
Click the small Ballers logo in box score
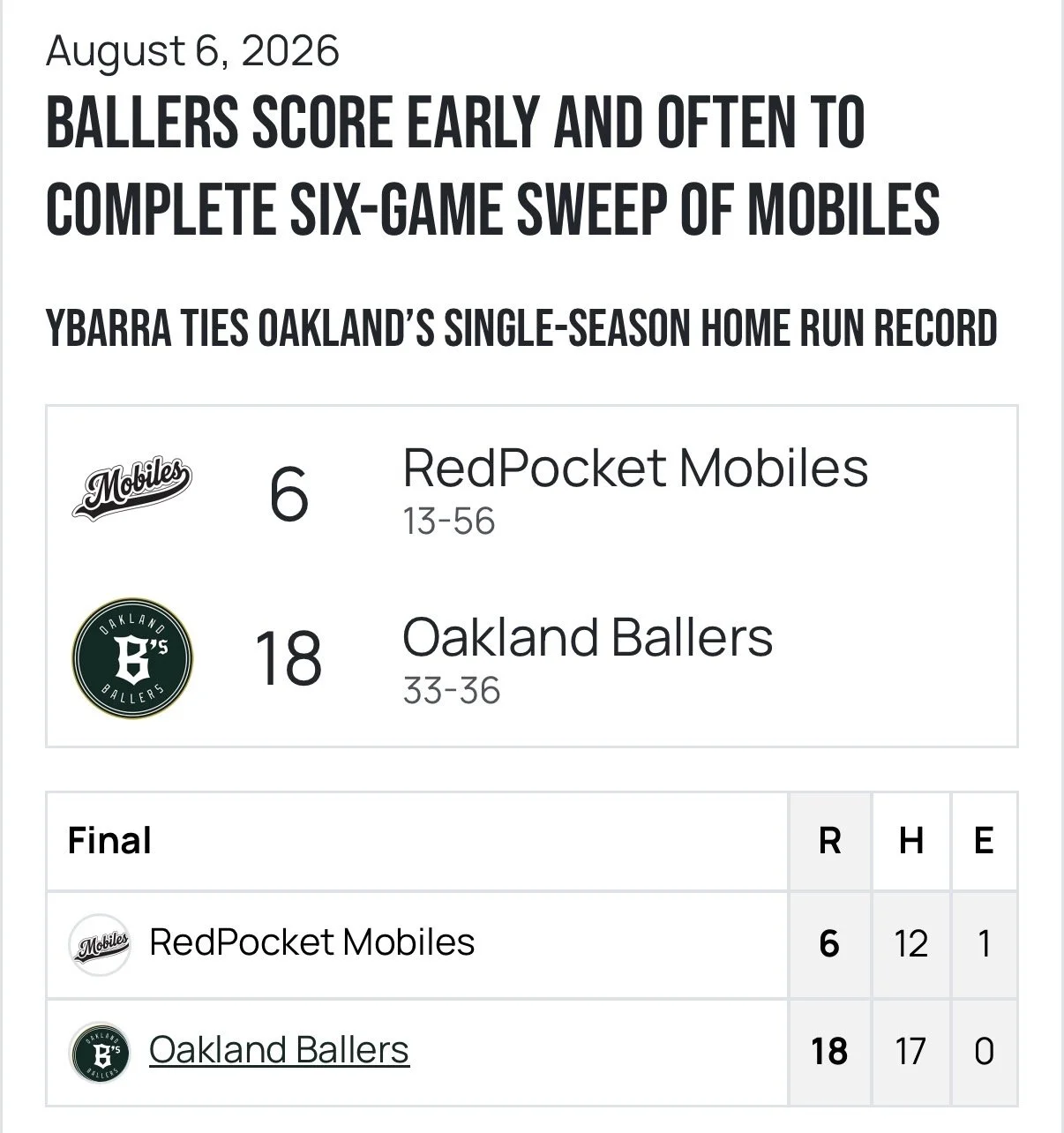(x=100, y=1052)
